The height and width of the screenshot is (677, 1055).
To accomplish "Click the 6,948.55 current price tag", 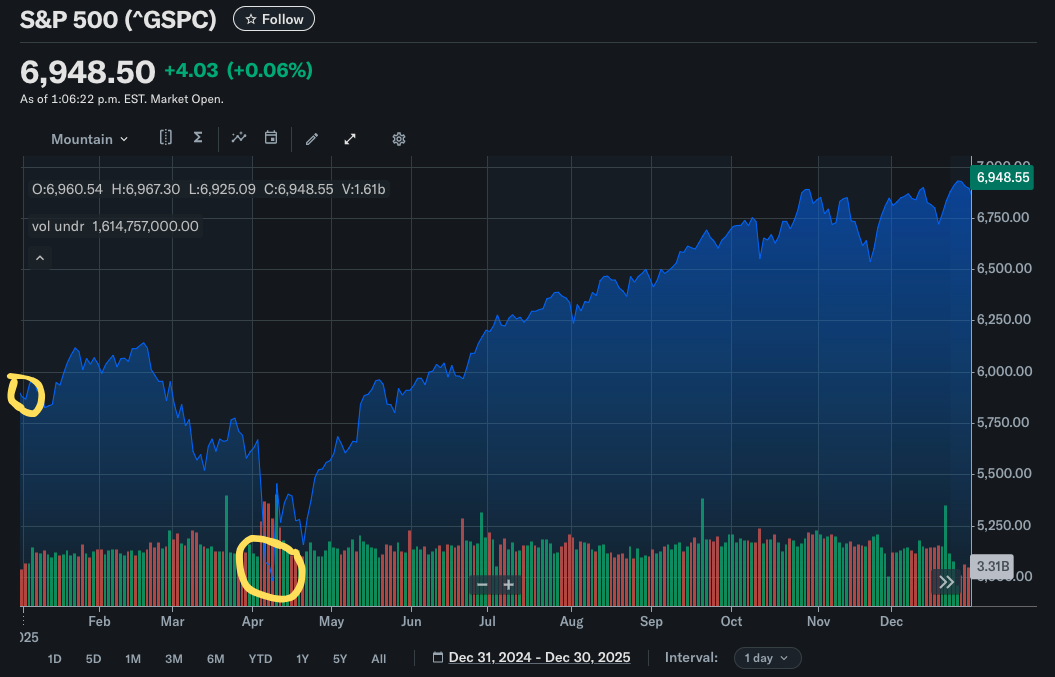I will tap(1003, 178).
